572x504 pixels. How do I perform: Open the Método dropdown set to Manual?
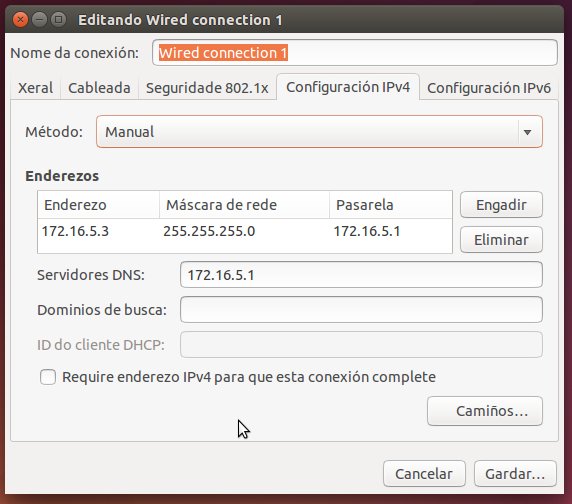tap(319, 132)
